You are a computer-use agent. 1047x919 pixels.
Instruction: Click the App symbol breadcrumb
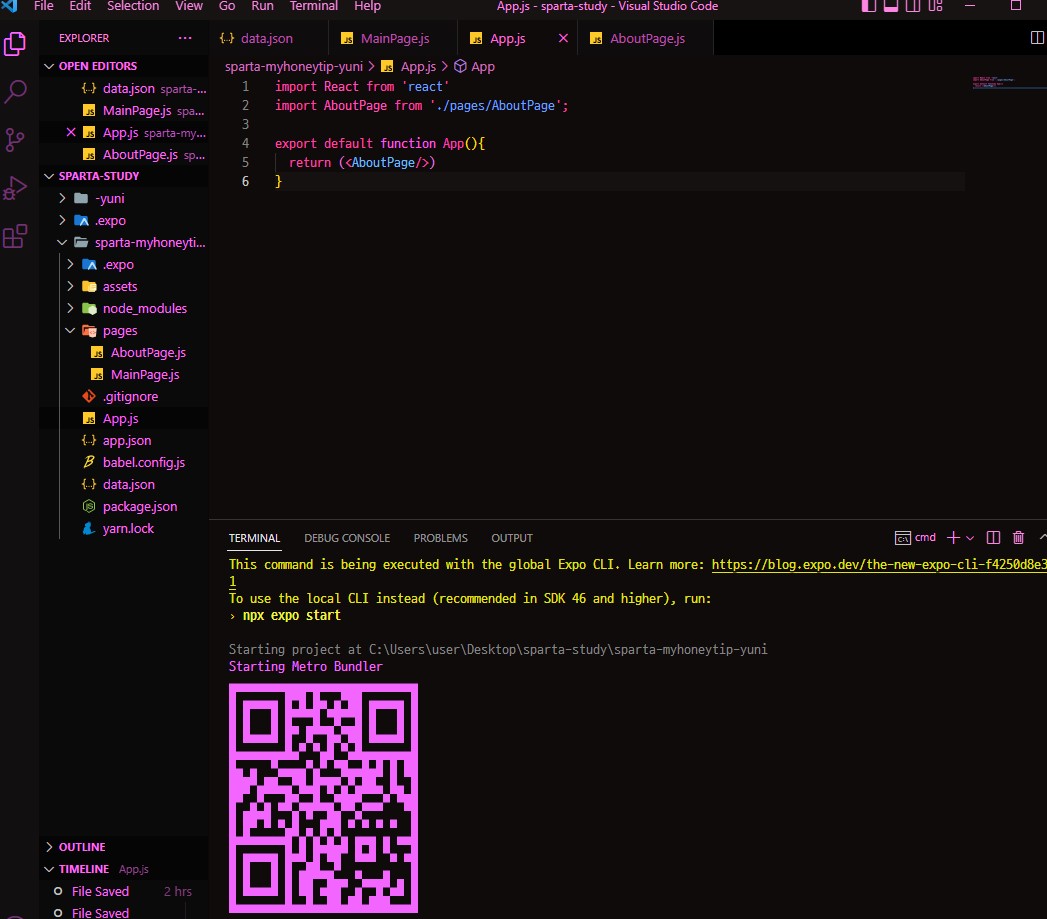pyautogui.click(x=475, y=67)
